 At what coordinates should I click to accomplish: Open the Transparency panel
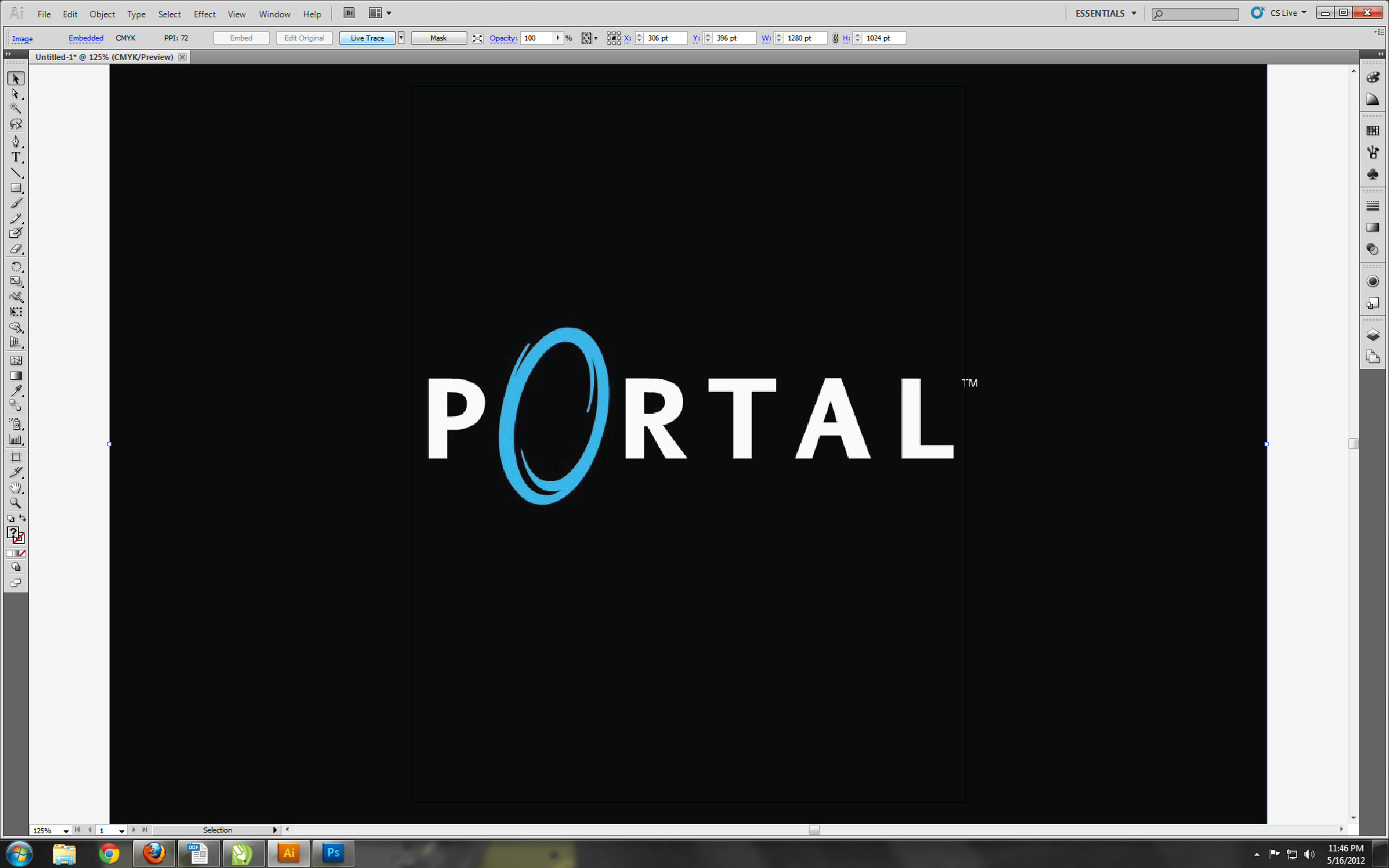click(1372, 250)
